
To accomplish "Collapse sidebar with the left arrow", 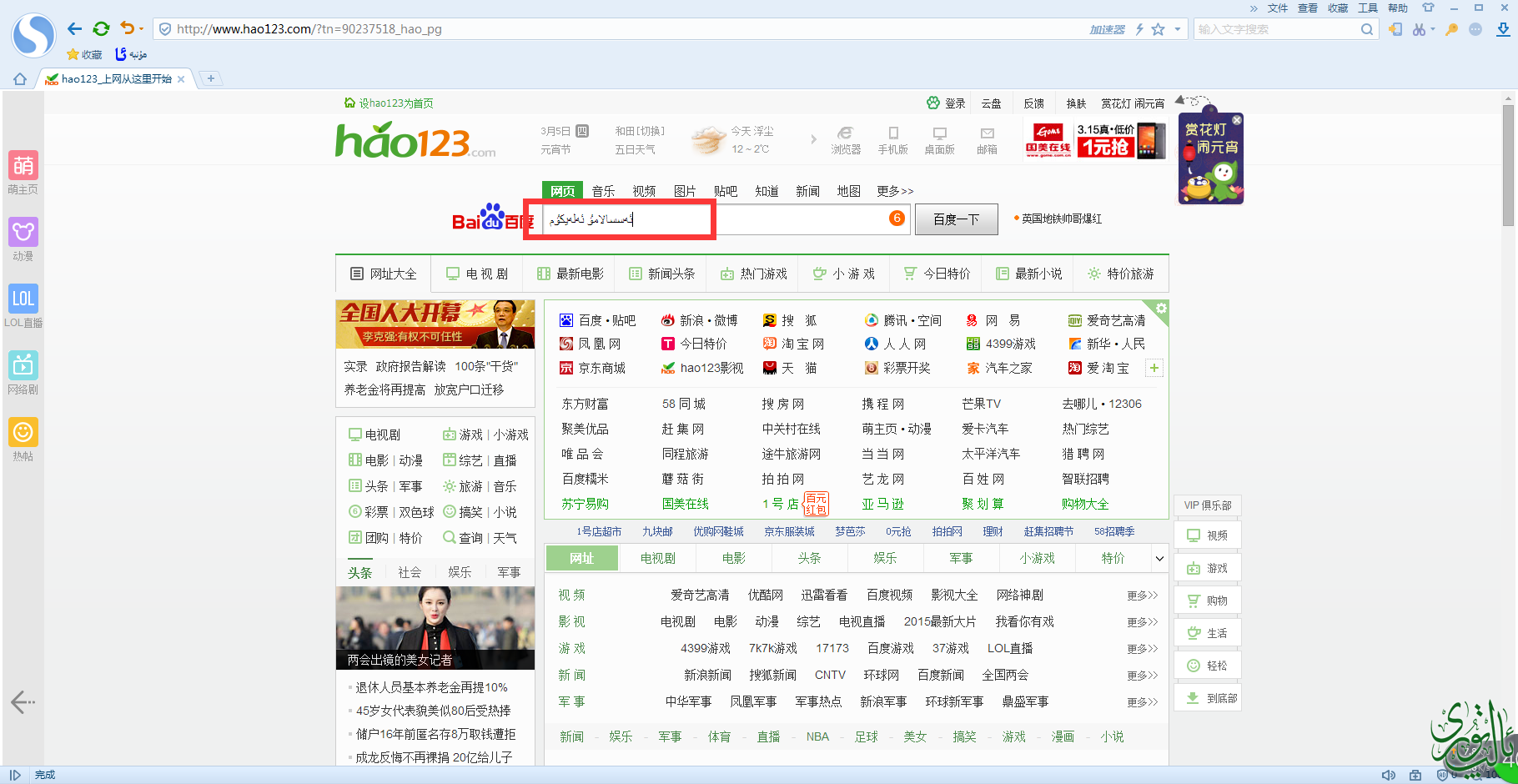I will [x=23, y=702].
